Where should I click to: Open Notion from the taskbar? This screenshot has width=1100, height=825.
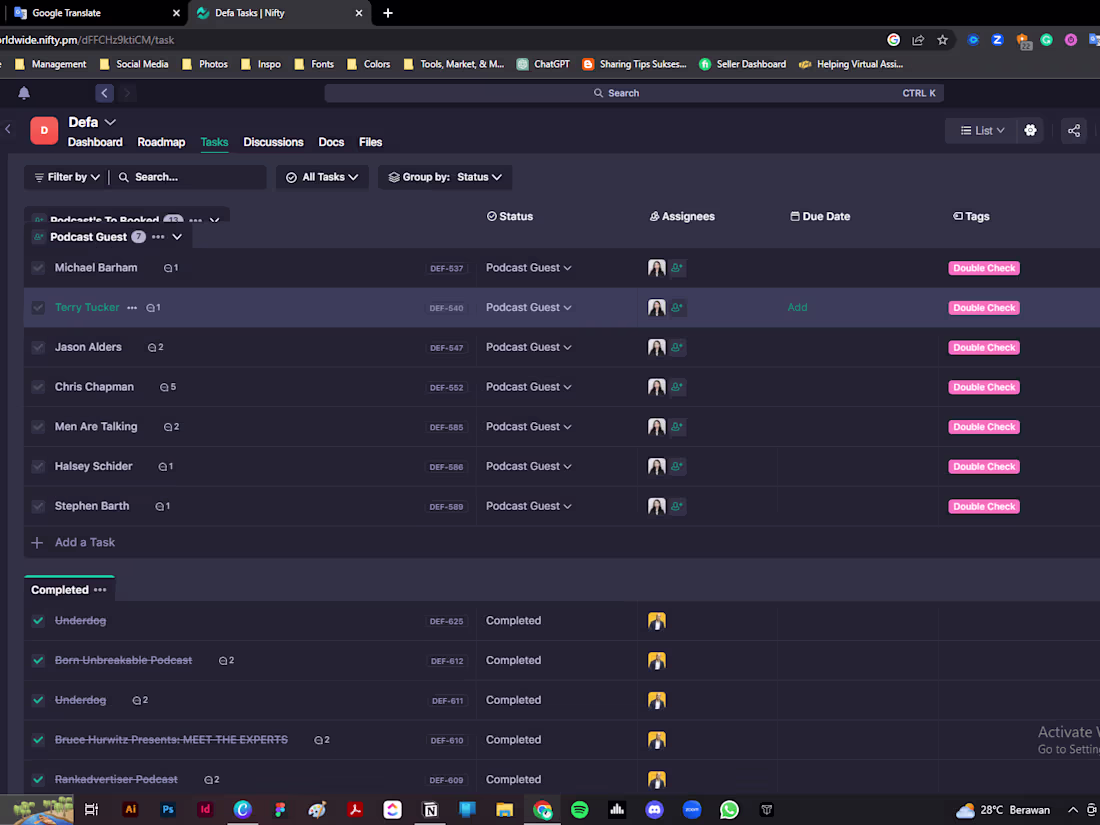[430, 810]
